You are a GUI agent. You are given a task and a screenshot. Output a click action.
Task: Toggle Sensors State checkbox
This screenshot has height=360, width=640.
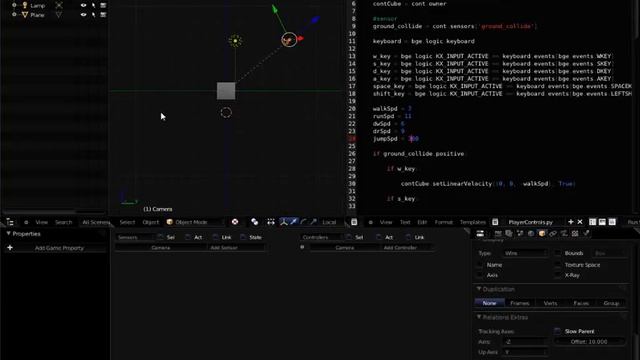pos(244,237)
